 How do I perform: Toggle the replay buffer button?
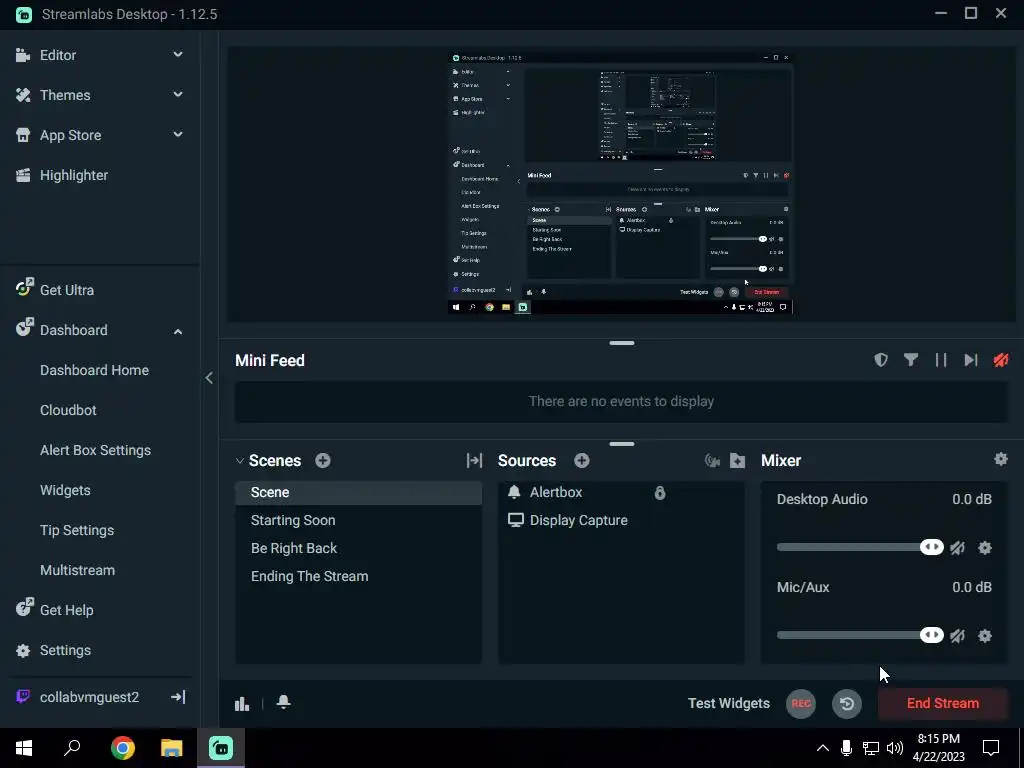[847, 703]
